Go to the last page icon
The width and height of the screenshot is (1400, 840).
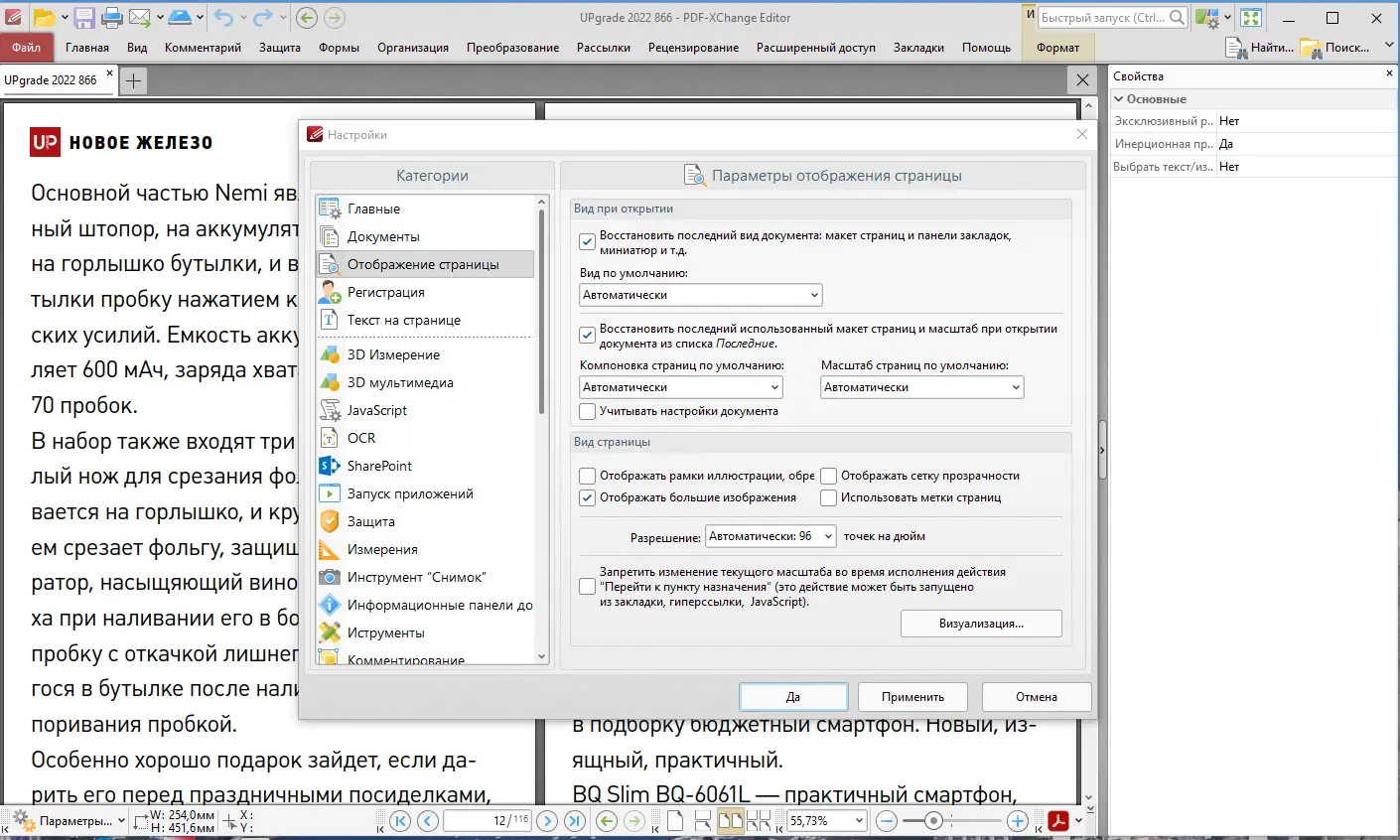point(575,821)
